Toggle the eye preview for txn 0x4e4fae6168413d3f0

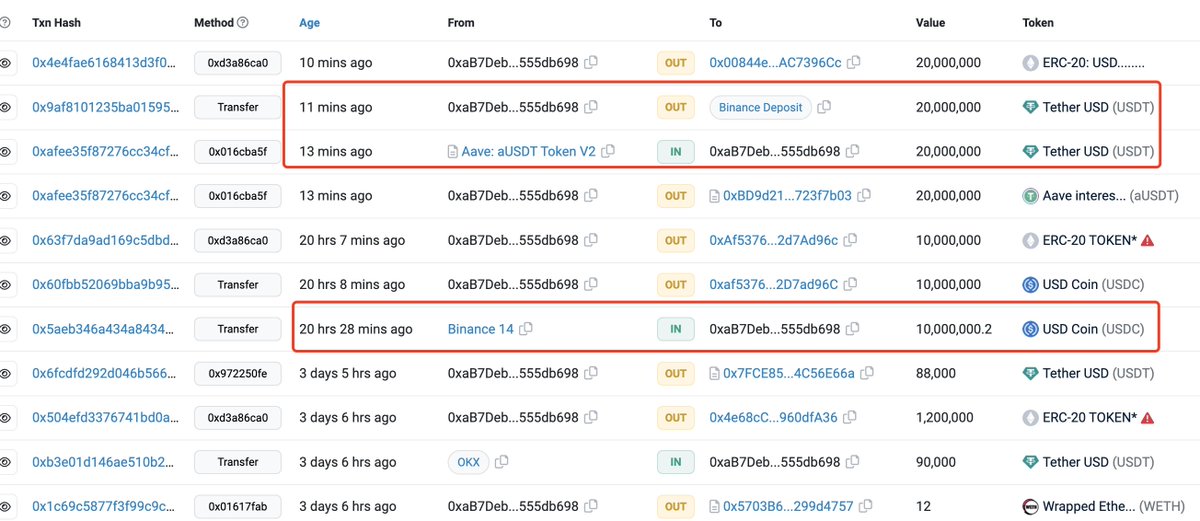point(6,62)
